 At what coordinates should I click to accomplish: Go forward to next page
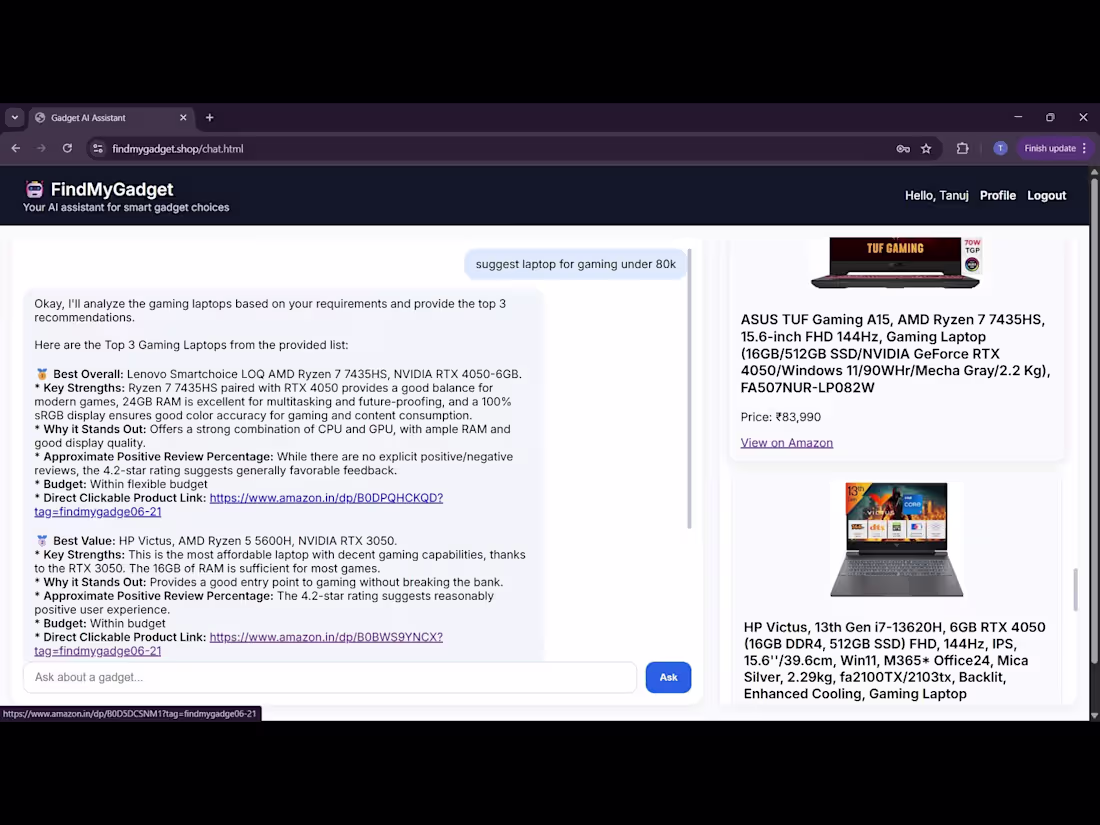pos(41,148)
